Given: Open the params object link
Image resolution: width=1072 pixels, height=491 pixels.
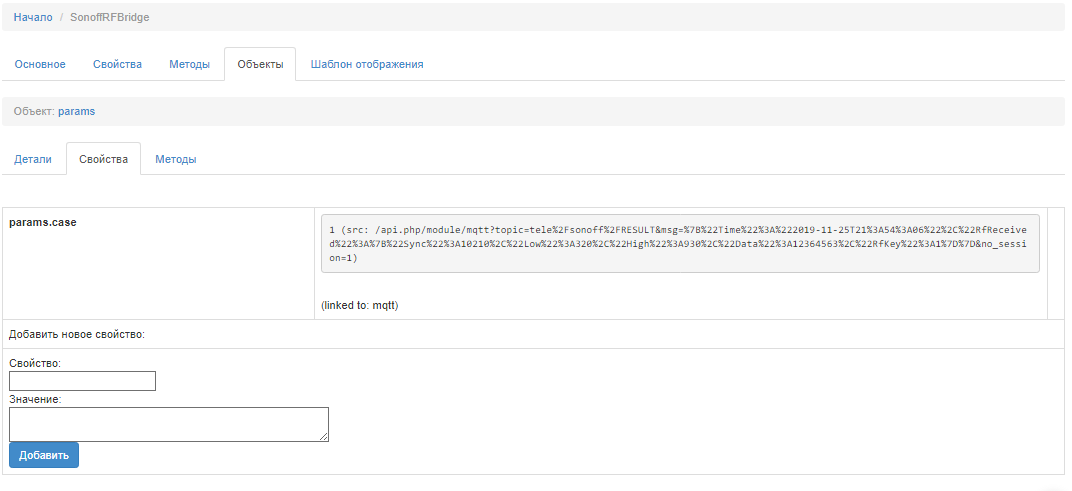Looking at the screenshot, I should pos(77,111).
